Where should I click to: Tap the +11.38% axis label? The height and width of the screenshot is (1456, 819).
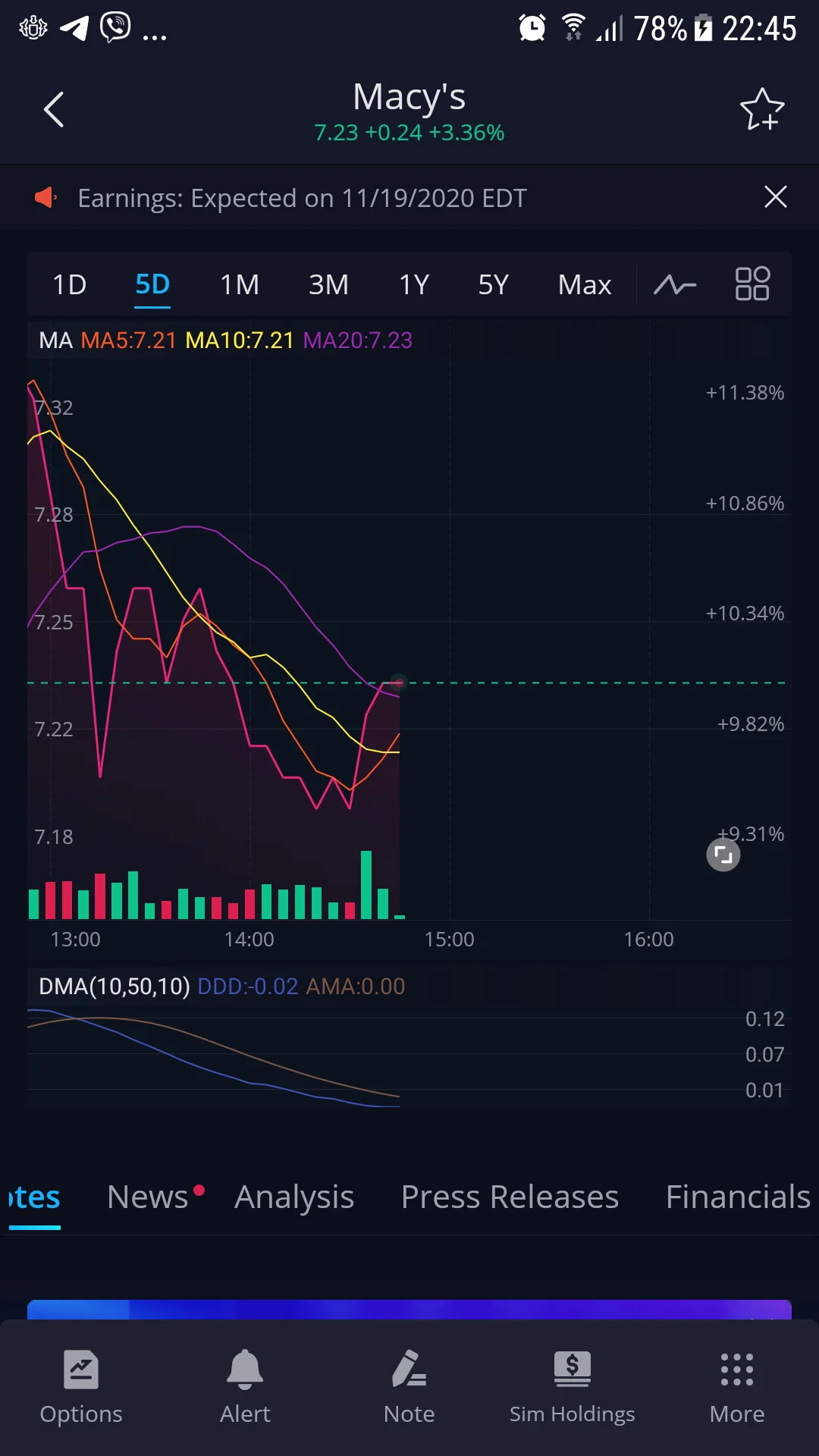click(745, 393)
